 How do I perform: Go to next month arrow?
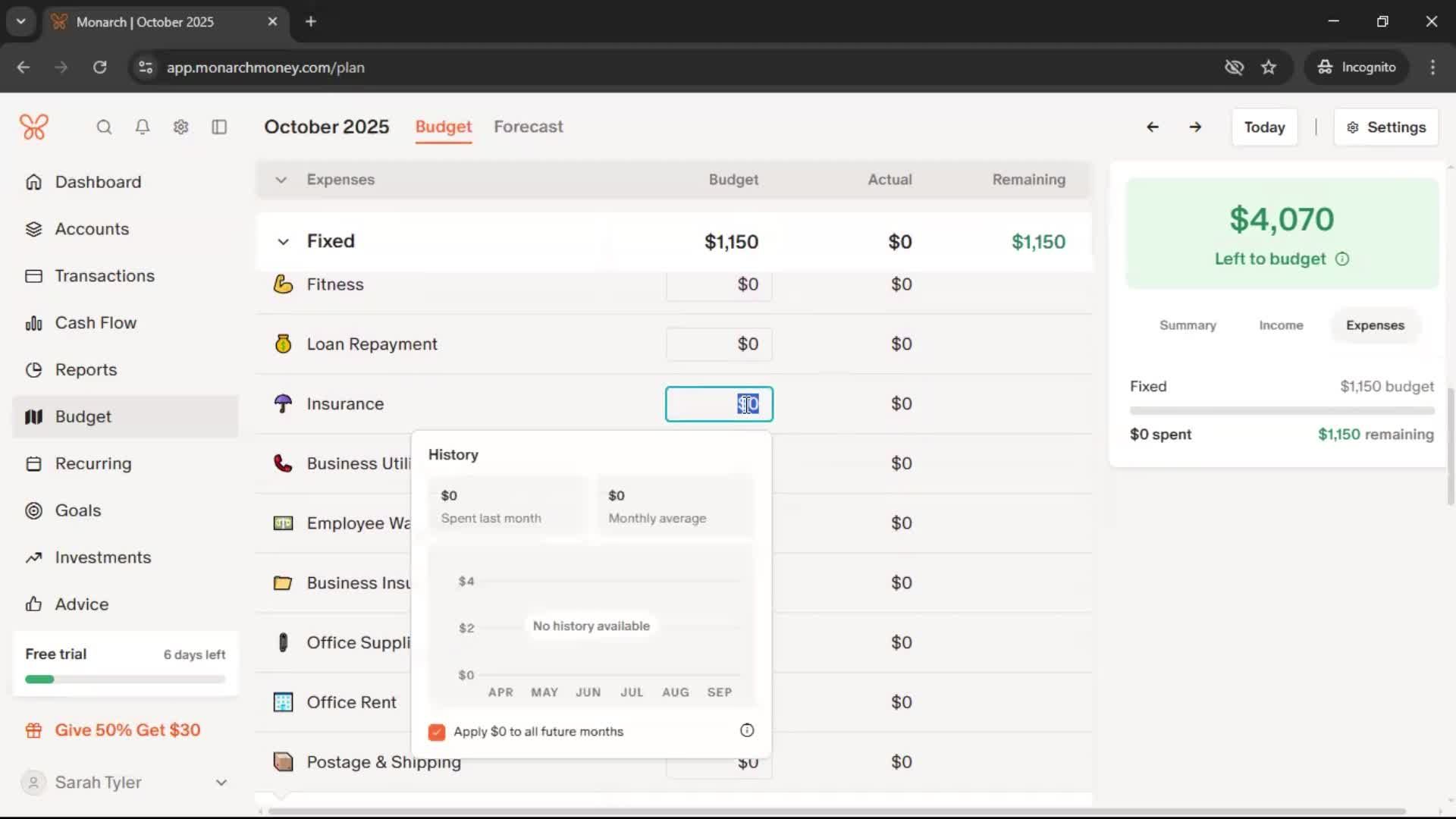click(x=1195, y=127)
